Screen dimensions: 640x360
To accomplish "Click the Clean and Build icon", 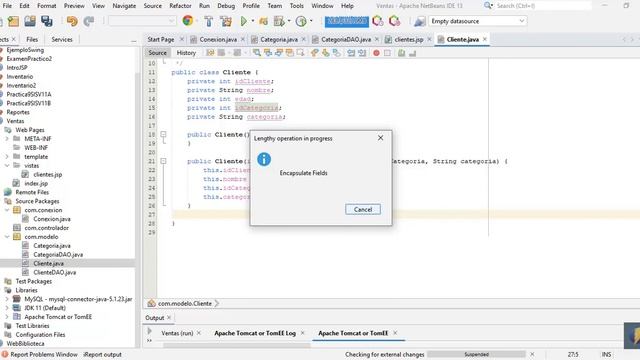I will pos(226,21).
